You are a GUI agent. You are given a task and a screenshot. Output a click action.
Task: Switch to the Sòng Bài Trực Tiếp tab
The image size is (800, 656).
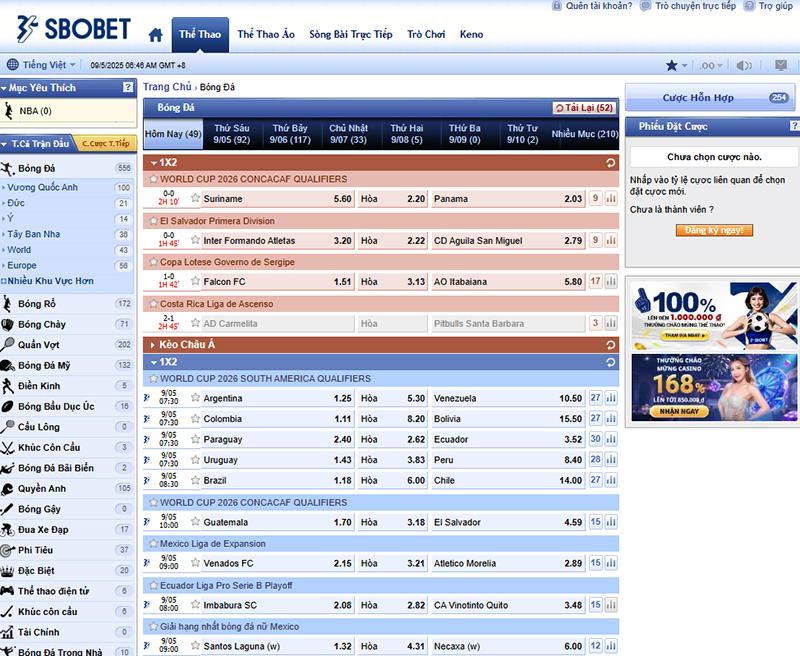[350, 35]
